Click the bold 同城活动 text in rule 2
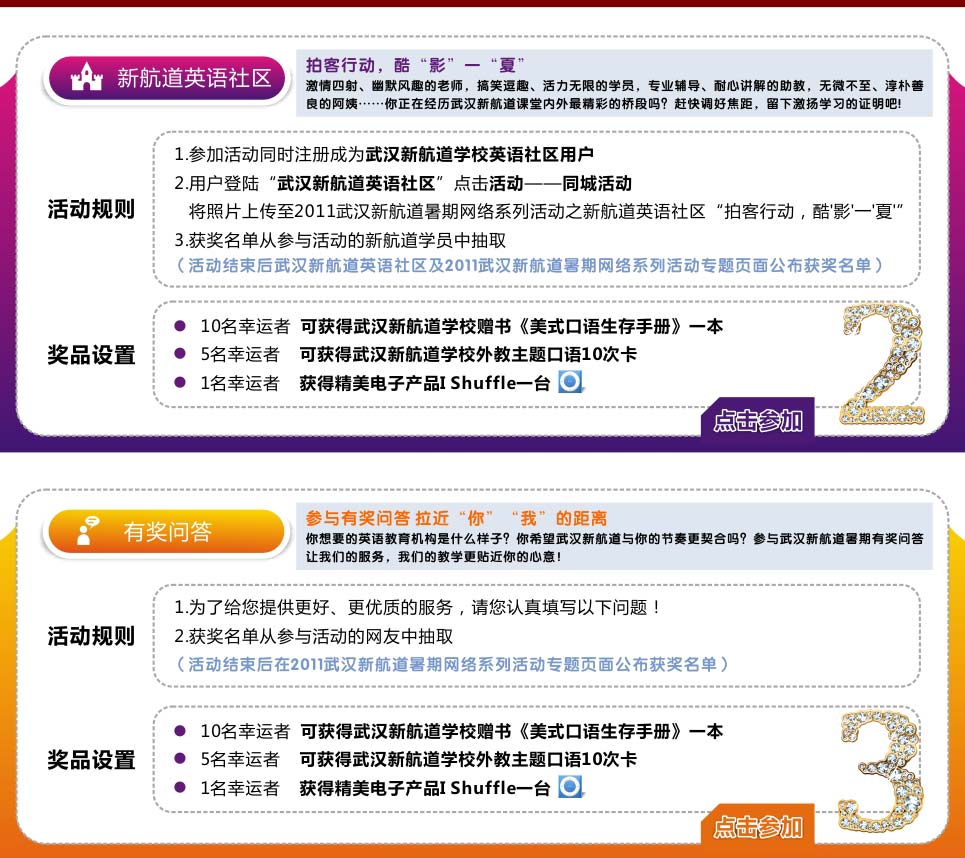The height and width of the screenshot is (858, 965). [x=596, y=183]
